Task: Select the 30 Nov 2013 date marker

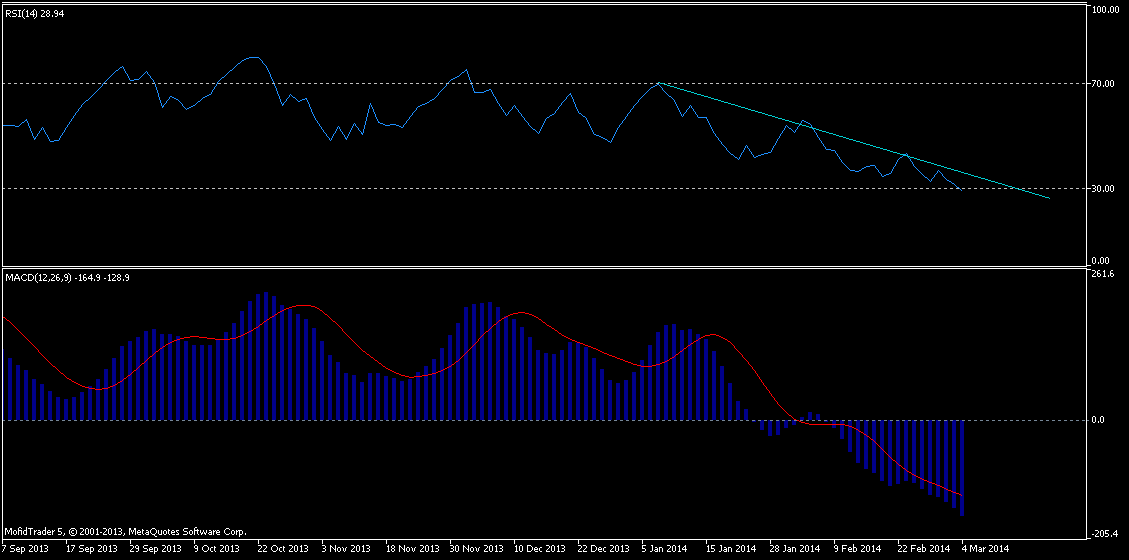Action: 476,549
